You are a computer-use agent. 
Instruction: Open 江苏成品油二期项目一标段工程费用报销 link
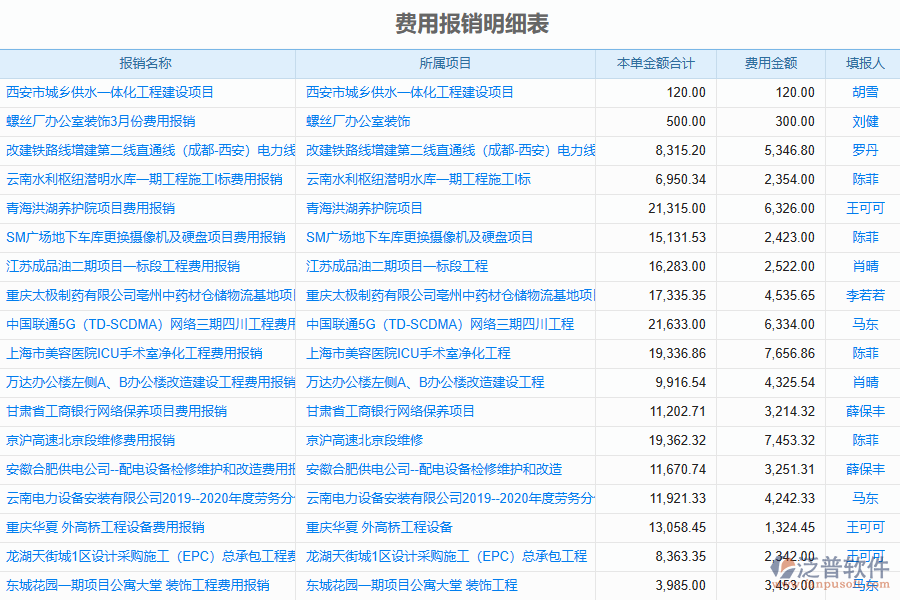point(123,267)
